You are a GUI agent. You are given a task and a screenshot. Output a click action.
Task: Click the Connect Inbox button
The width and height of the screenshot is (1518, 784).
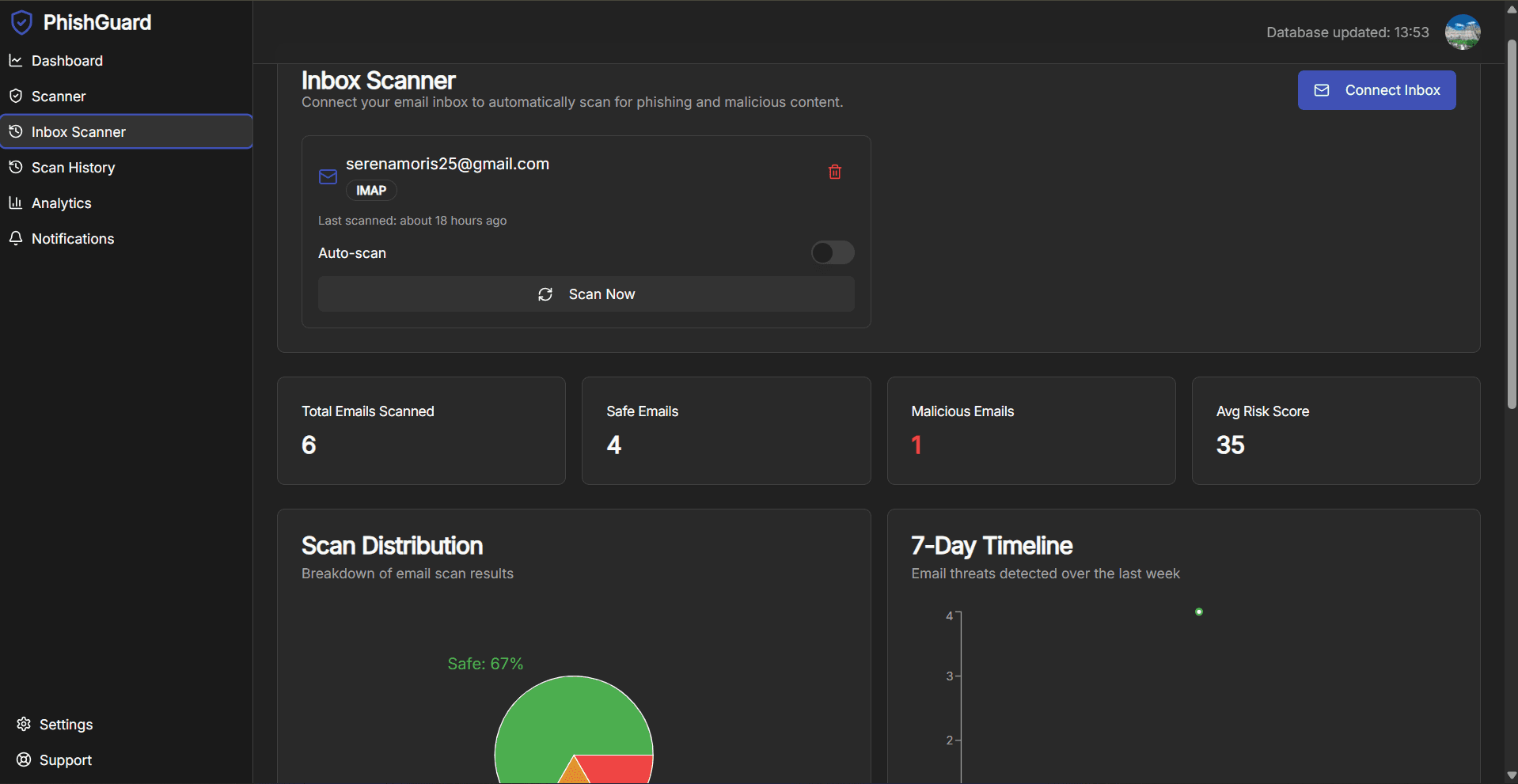coord(1376,89)
